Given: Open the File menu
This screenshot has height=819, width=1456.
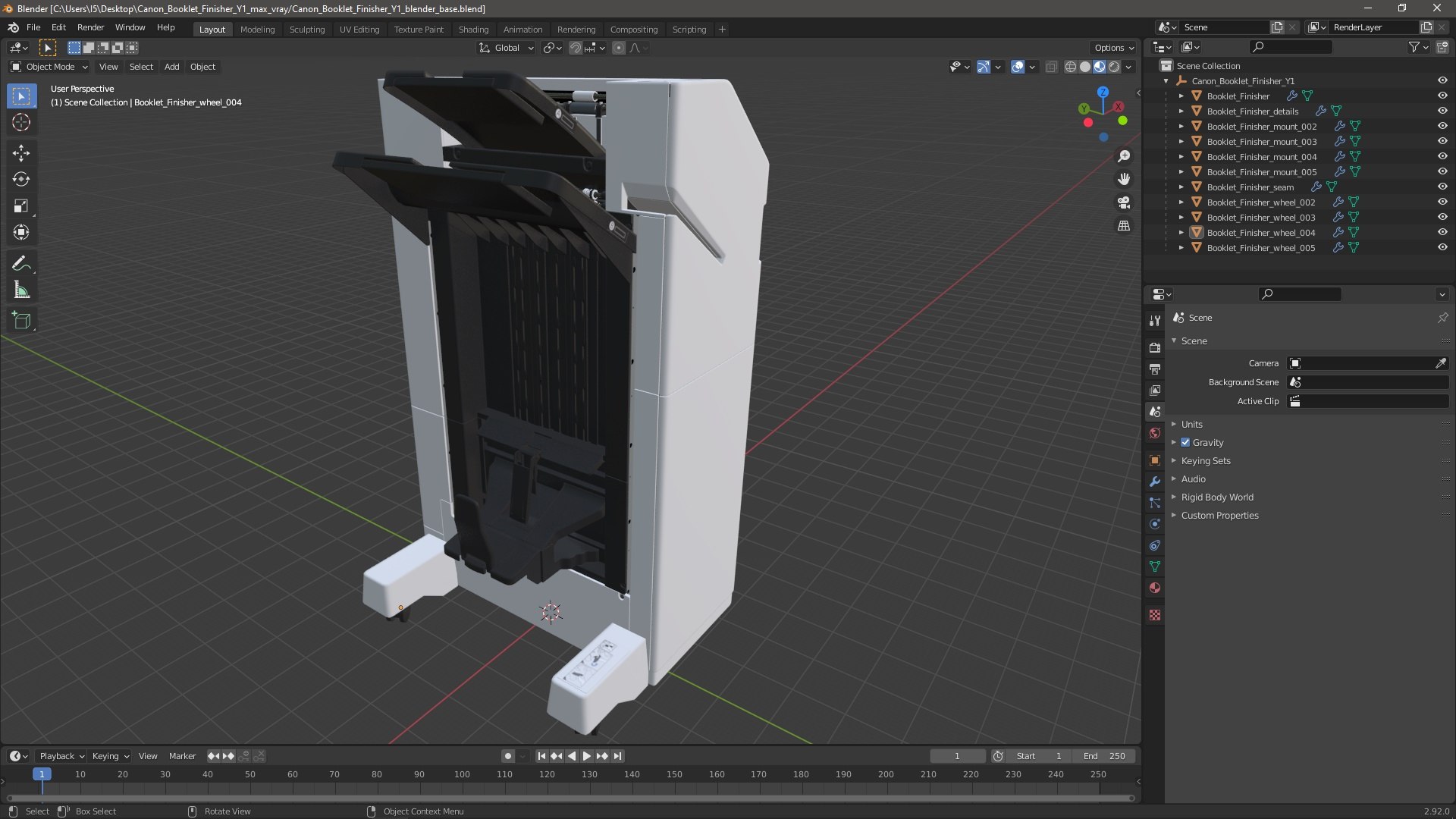Looking at the screenshot, I should click(x=33, y=27).
